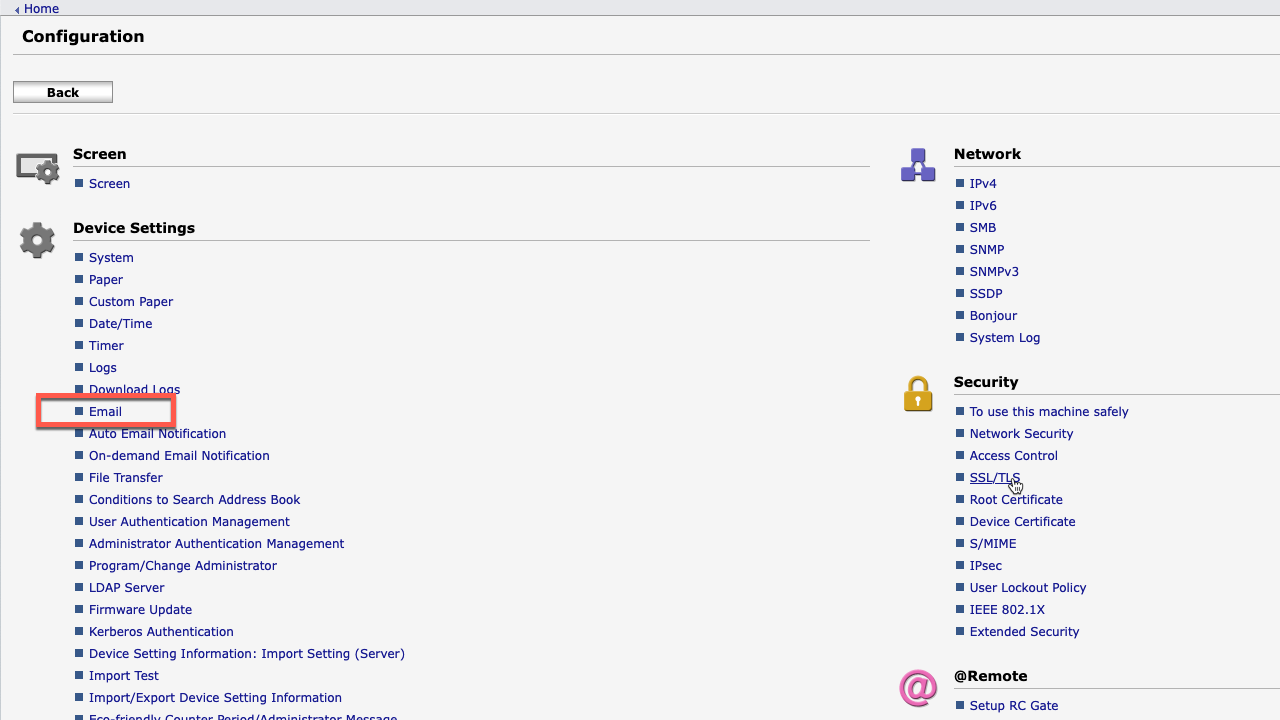Image resolution: width=1280 pixels, height=720 pixels.
Task: Open System Log link
Action: pos(1005,338)
